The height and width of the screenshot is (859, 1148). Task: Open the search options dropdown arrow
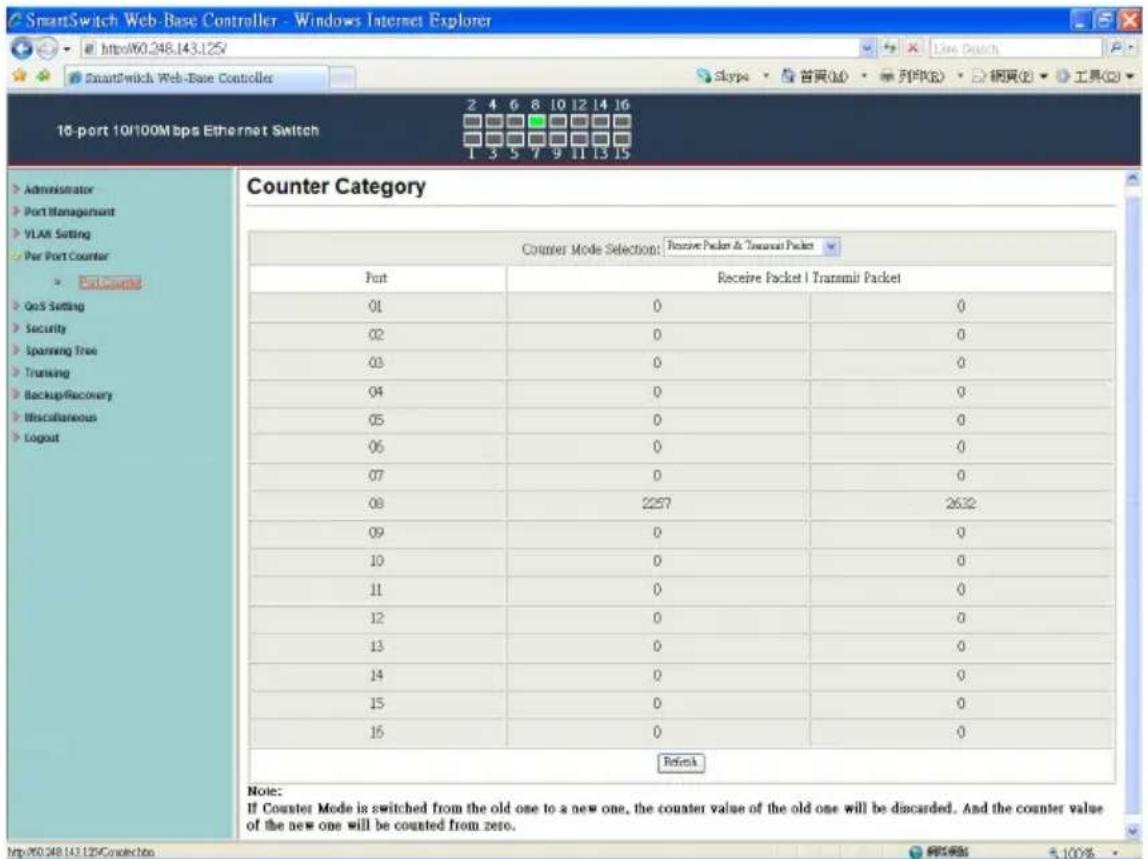(x=1132, y=48)
